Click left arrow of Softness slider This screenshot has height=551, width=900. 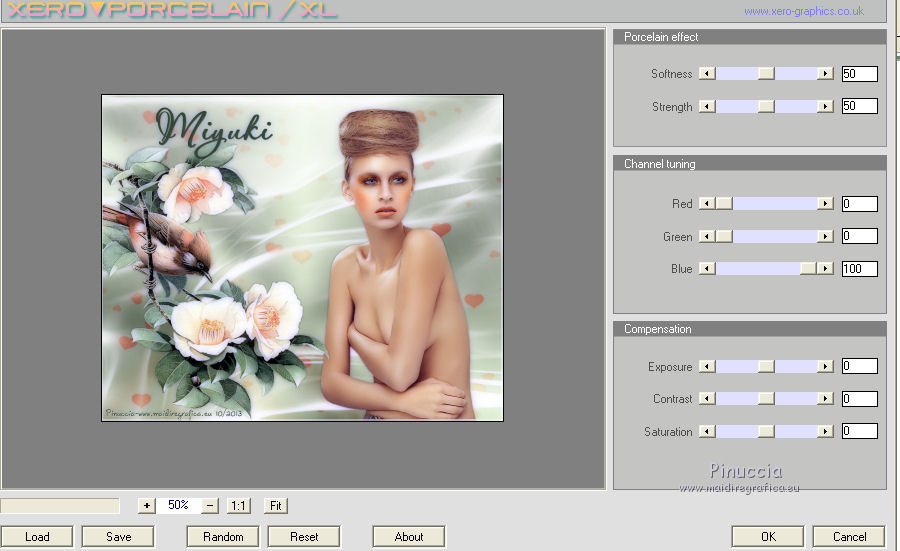(x=707, y=74)
